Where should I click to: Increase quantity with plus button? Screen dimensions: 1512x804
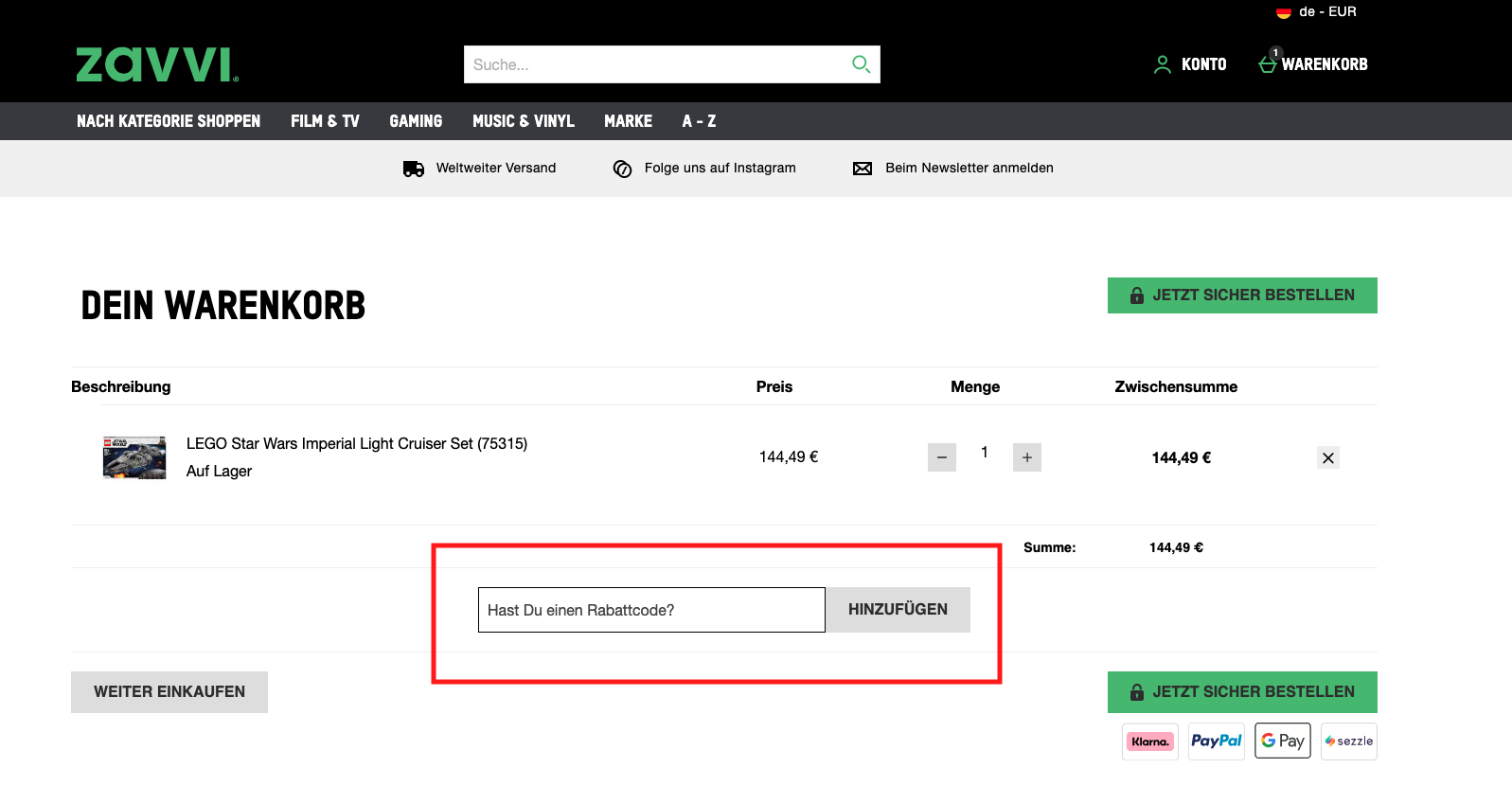tap(1027, 457)
